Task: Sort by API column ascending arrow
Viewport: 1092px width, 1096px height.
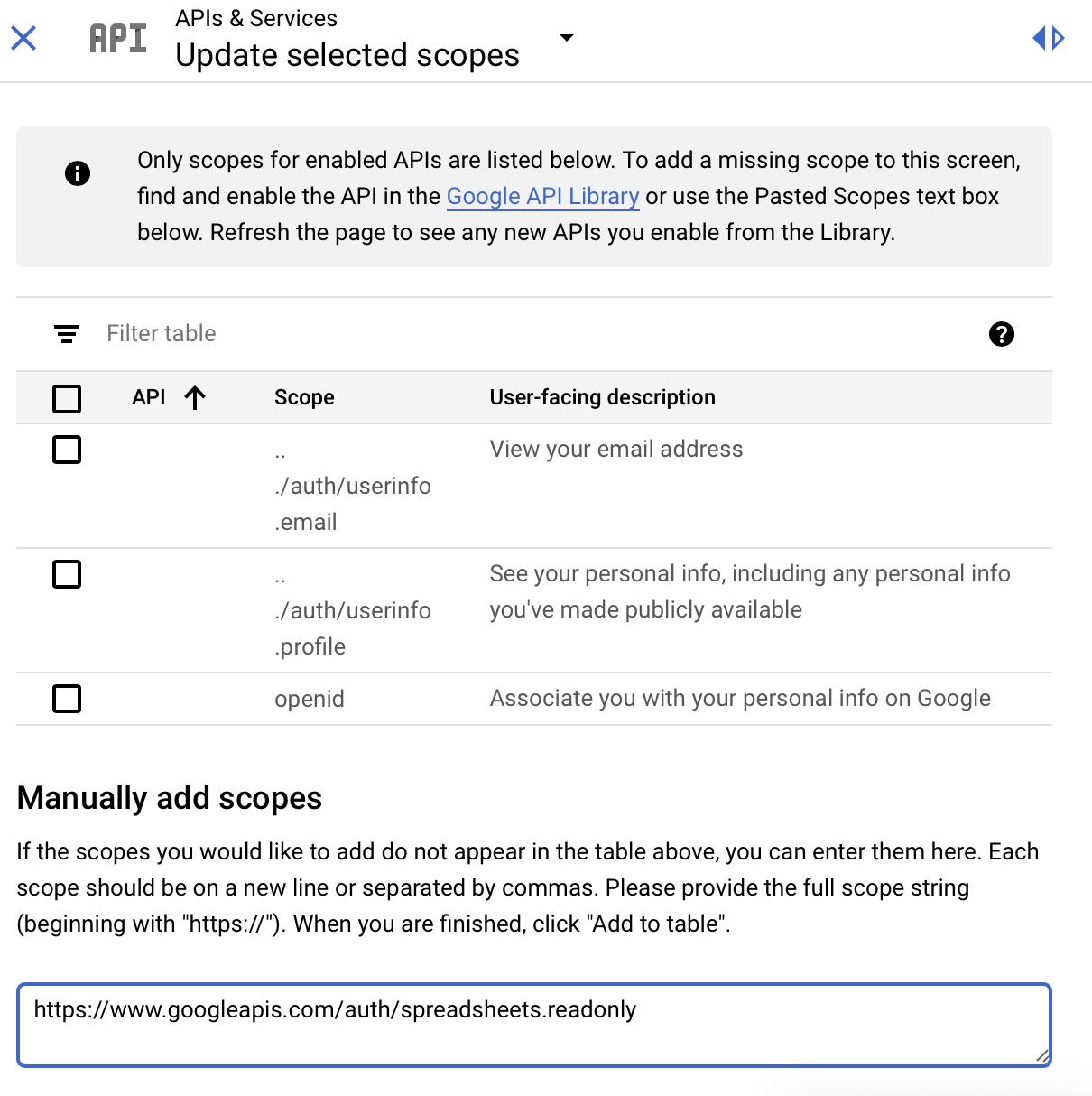Action: coord(195,397)
